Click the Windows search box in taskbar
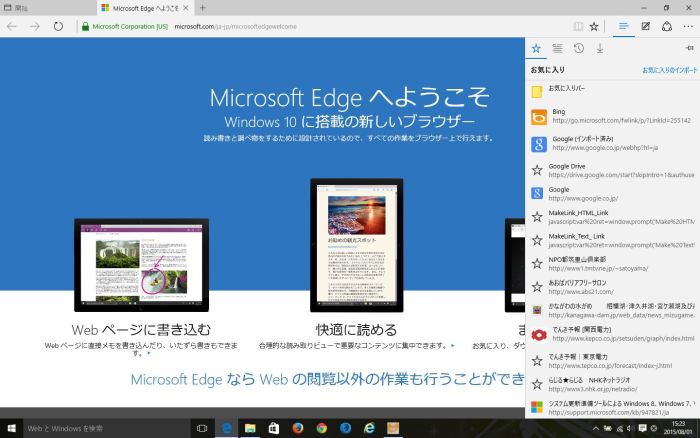Viewport: 700px width, 438px height. coord(100,428)
